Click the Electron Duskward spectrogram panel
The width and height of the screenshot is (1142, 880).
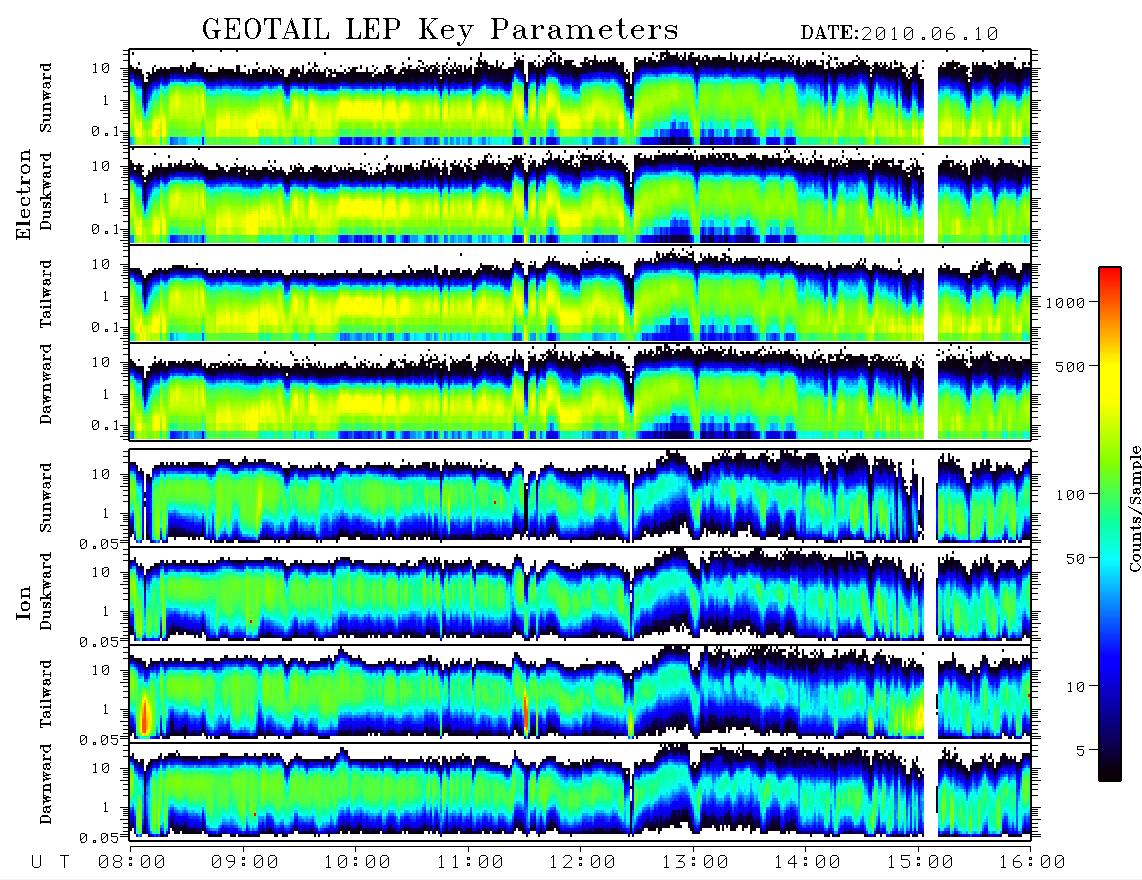(580, 196)
